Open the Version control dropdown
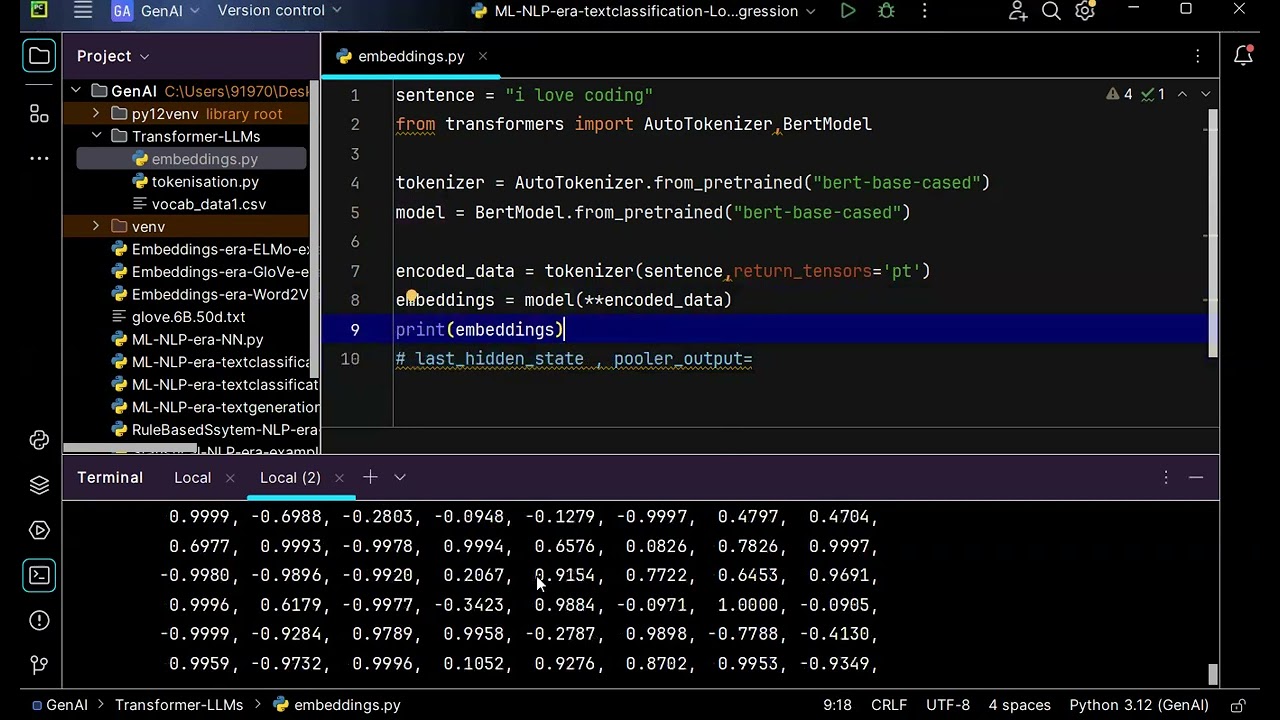Screen dimensions: 1280x720 [279, 11]
